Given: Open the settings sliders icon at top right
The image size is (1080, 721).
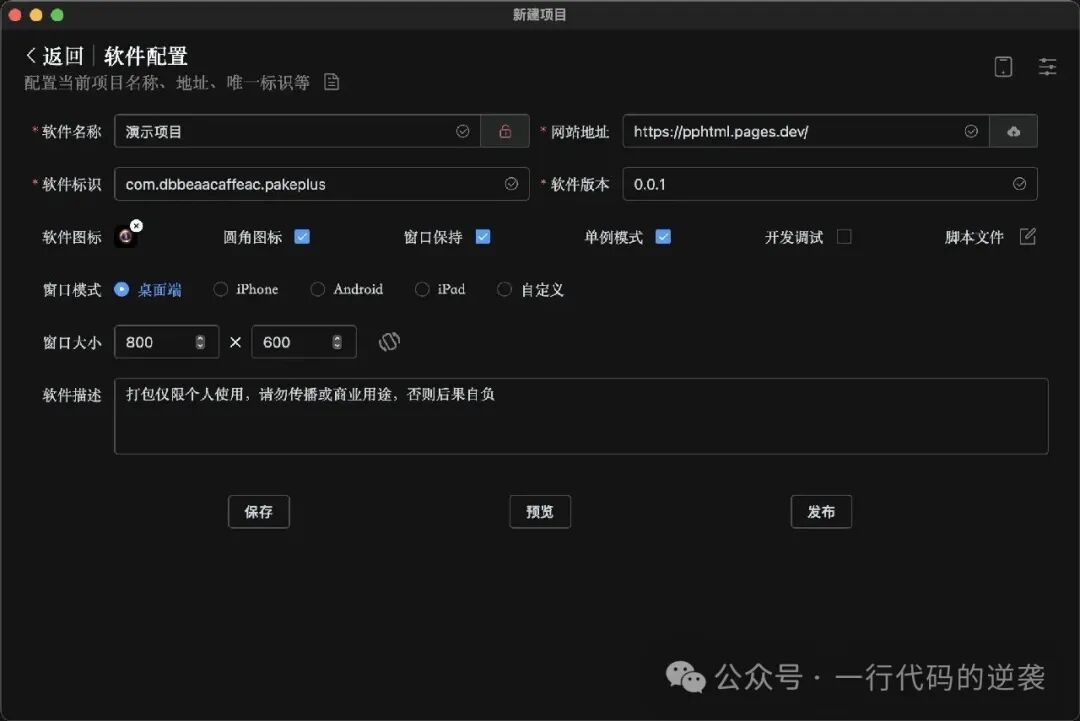Looking at the screenshot, I should click(x=1047, y=67).
